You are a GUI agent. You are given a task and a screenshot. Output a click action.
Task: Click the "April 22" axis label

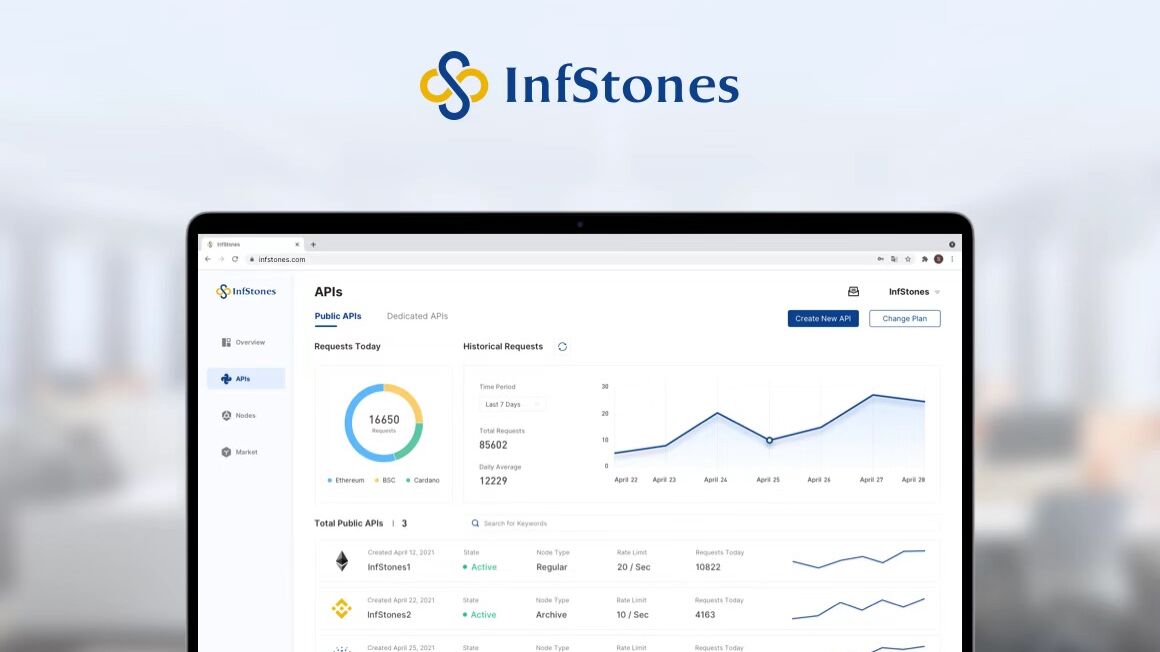click(626, 480)
